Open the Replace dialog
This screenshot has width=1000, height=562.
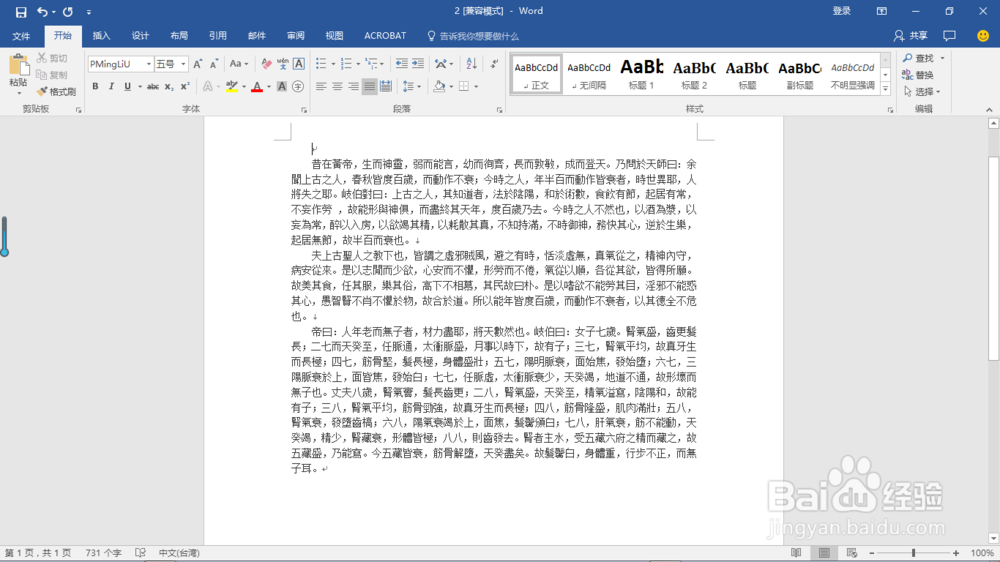pyautogui.click(x=918, y=75)
